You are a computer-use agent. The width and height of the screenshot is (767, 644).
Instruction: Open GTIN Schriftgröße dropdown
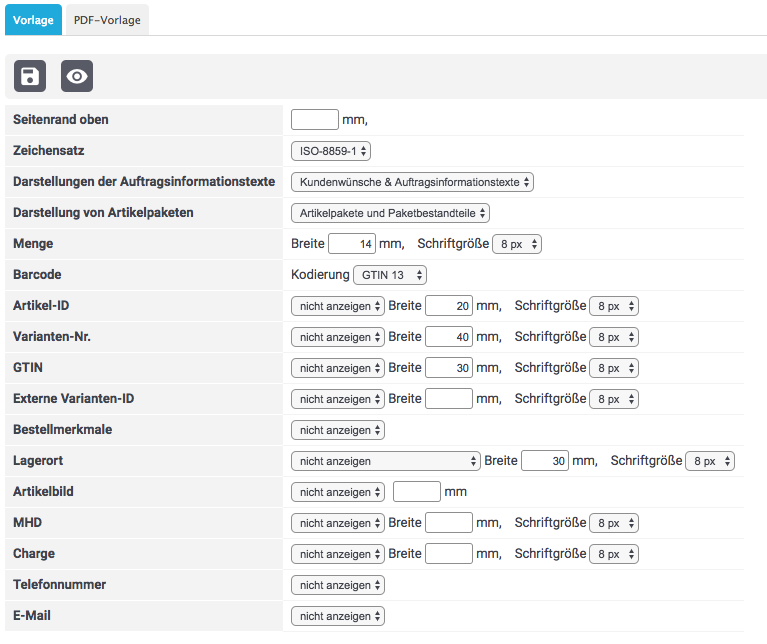tap(613, 368)
